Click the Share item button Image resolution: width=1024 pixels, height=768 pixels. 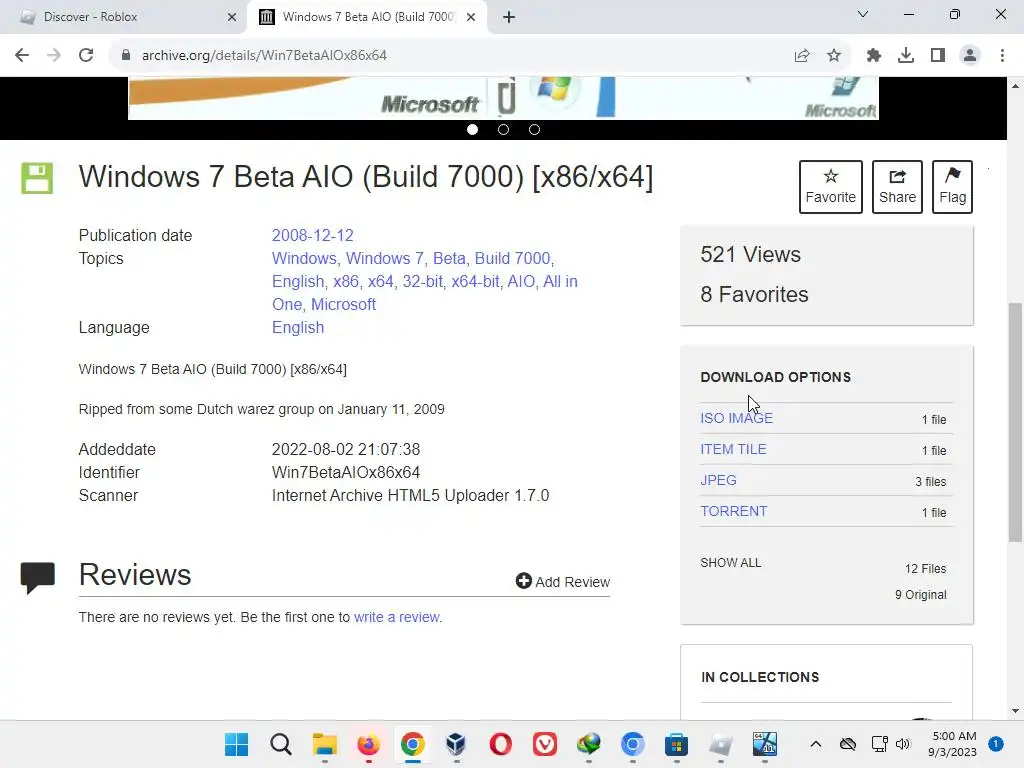(897, 187)
